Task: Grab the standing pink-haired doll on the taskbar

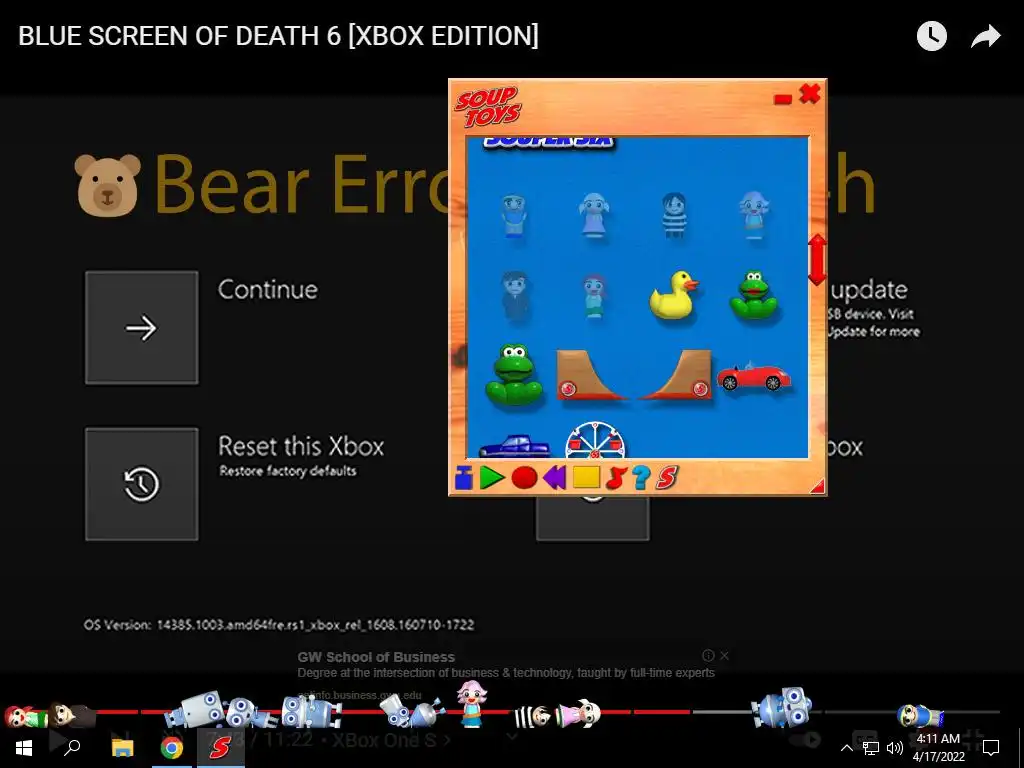Action: (x=471, y=703)
